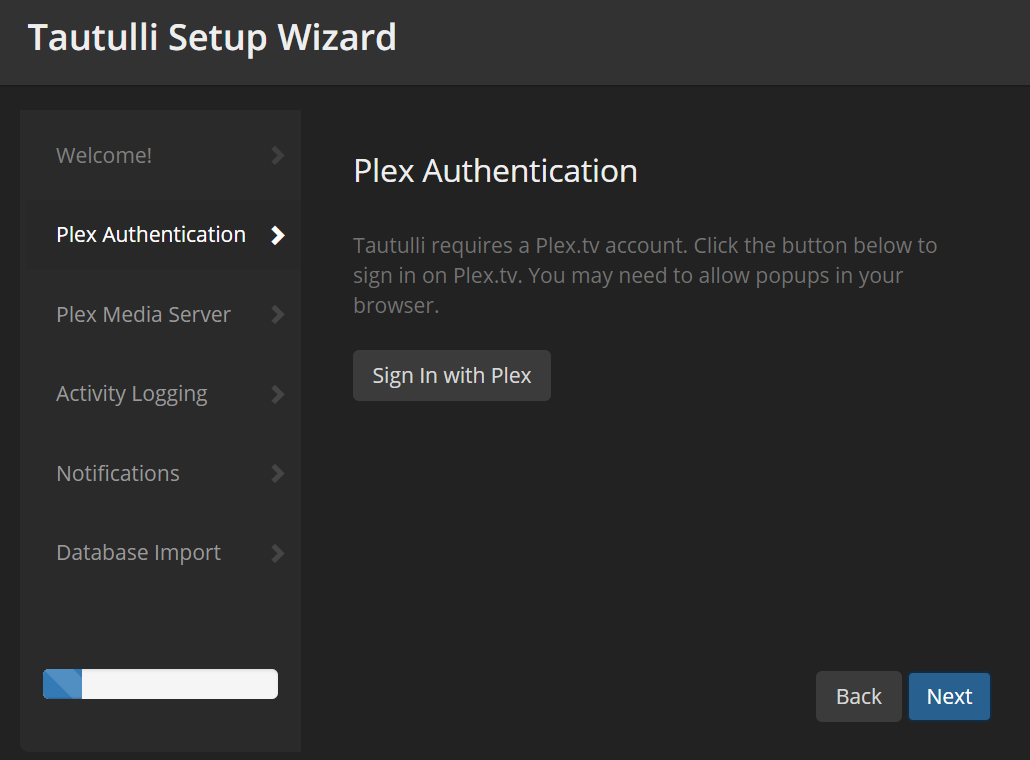The height and width of the screenshot is (760, 1030).
Task: Go to Plex Media Server step
Action: point(143,315)
